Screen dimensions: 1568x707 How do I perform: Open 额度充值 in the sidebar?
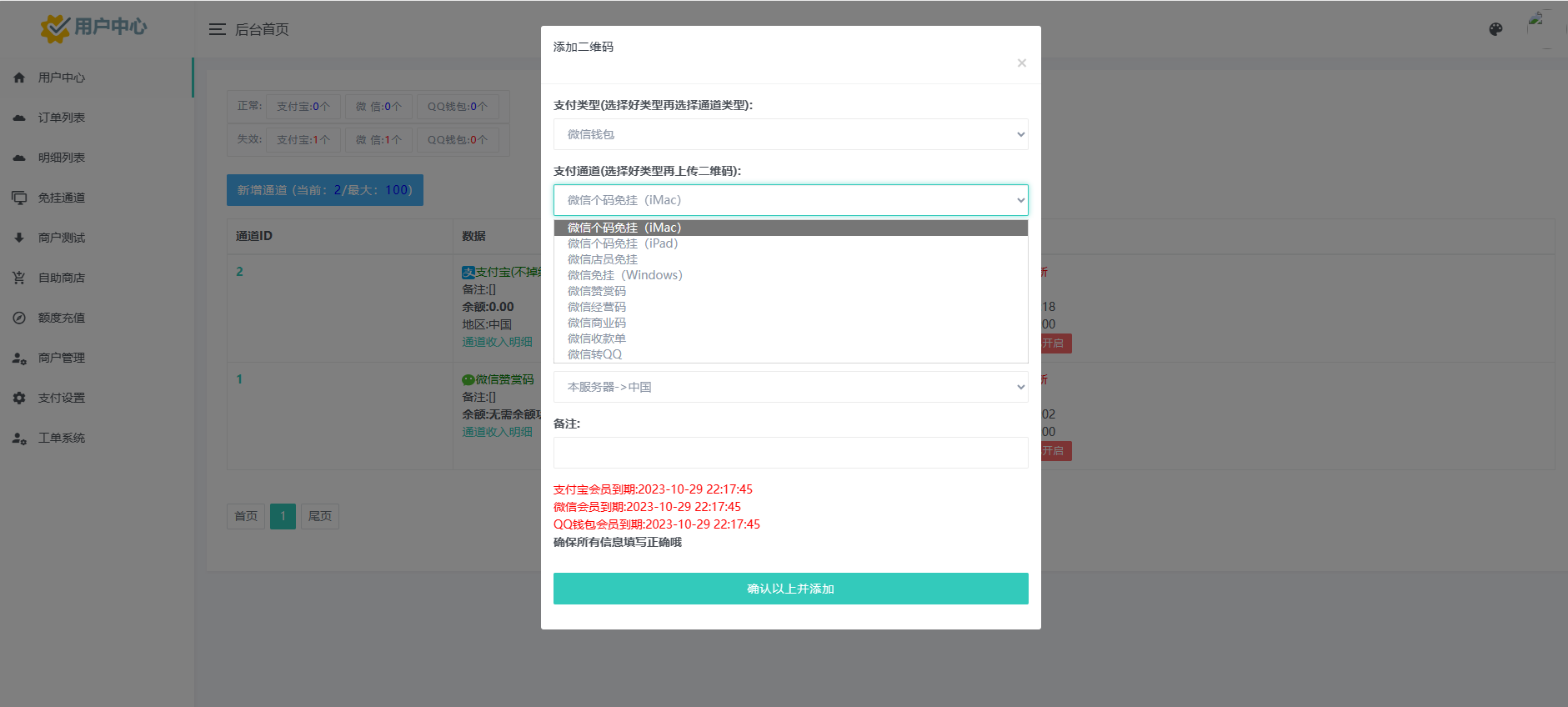[x=97, y=318]
